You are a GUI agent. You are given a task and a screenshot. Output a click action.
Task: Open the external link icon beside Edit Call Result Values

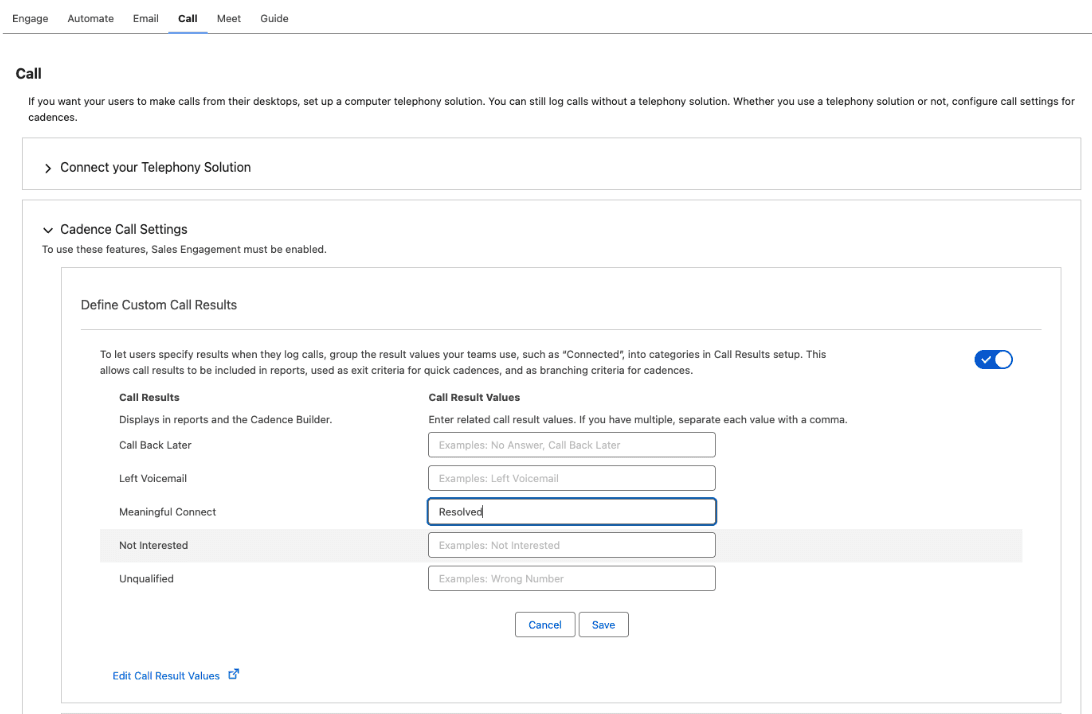tap(234, 675)
